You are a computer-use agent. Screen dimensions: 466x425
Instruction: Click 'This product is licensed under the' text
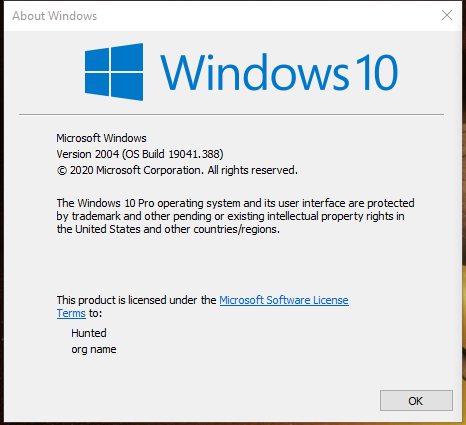(136, 300)
